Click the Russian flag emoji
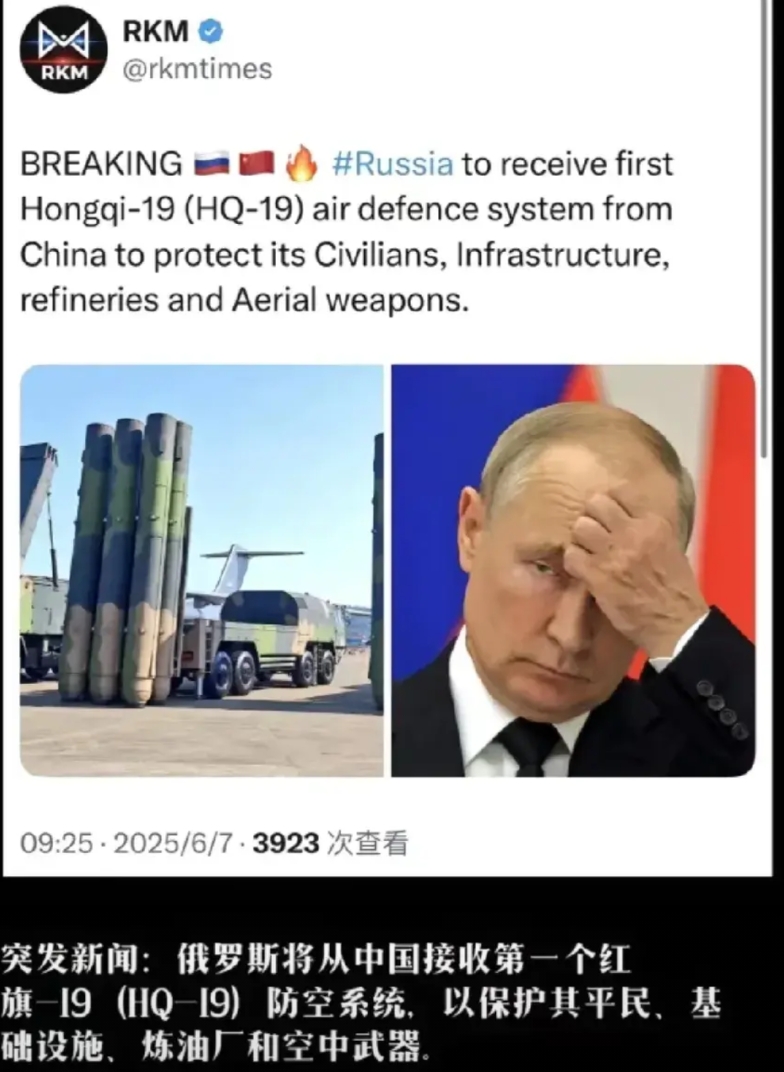784x1072 pixels. (212, 164)
